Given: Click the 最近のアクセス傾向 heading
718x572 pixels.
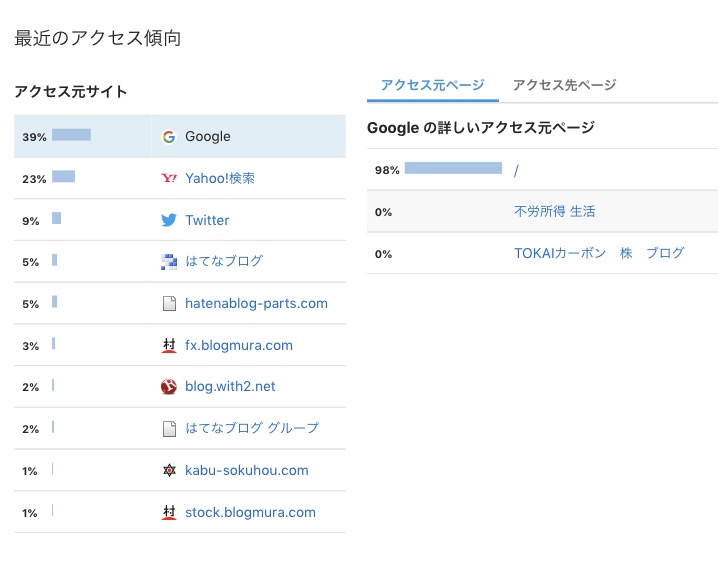Looking at the screenshot, I should 98,38.
